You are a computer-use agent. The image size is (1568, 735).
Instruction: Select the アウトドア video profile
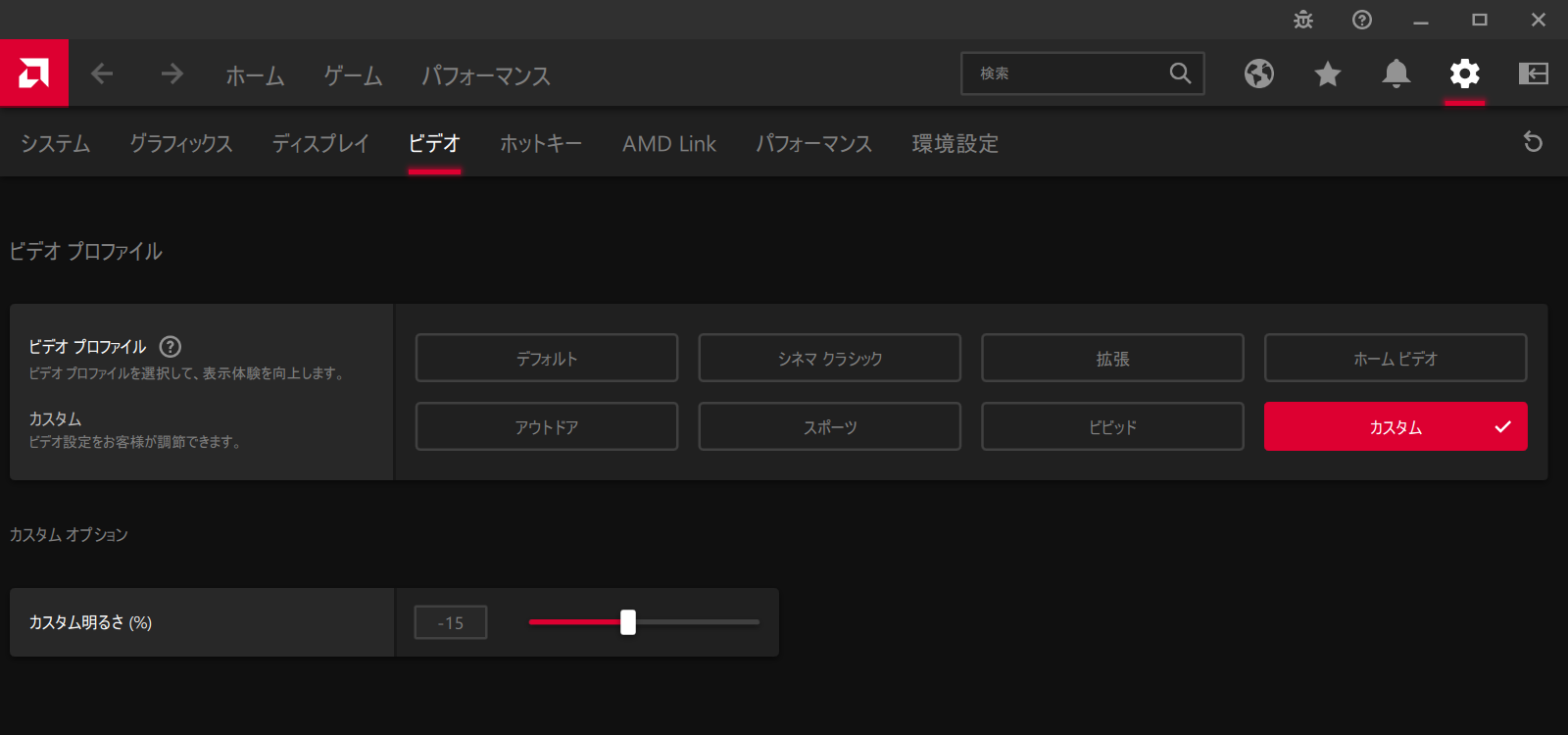(547, 426)
